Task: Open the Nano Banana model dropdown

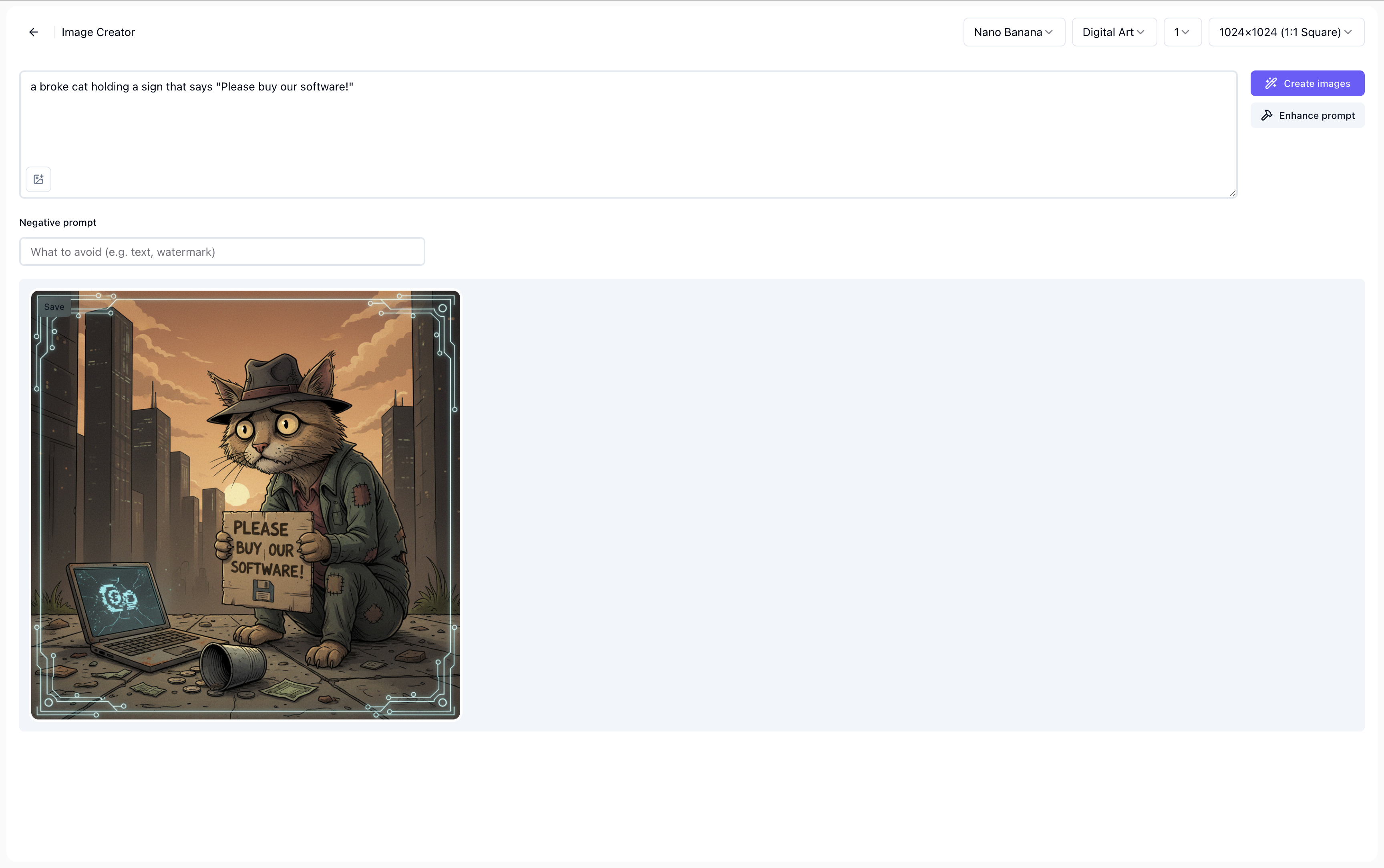Action: 1013,32
